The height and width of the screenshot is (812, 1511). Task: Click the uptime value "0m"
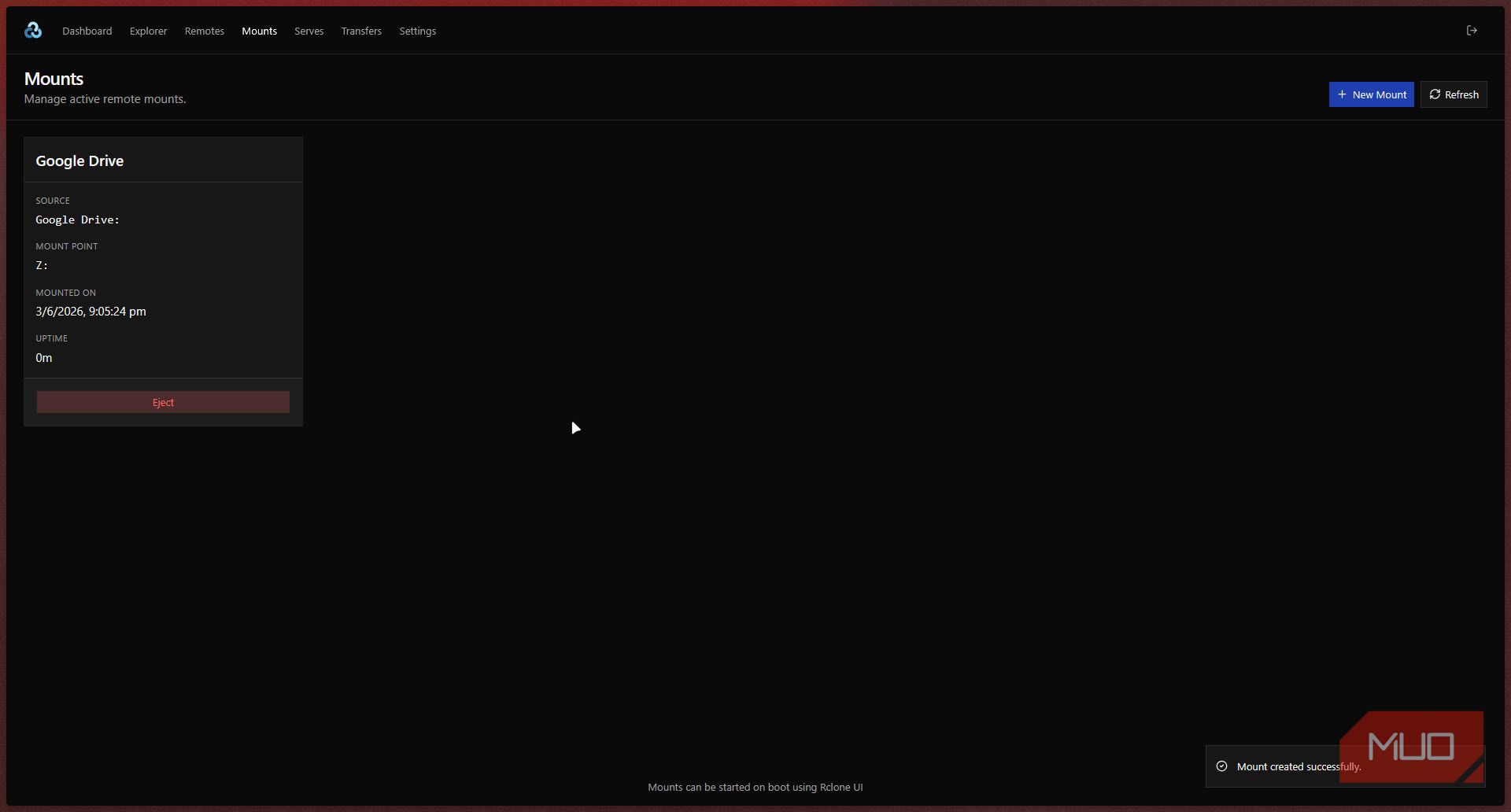44,358
